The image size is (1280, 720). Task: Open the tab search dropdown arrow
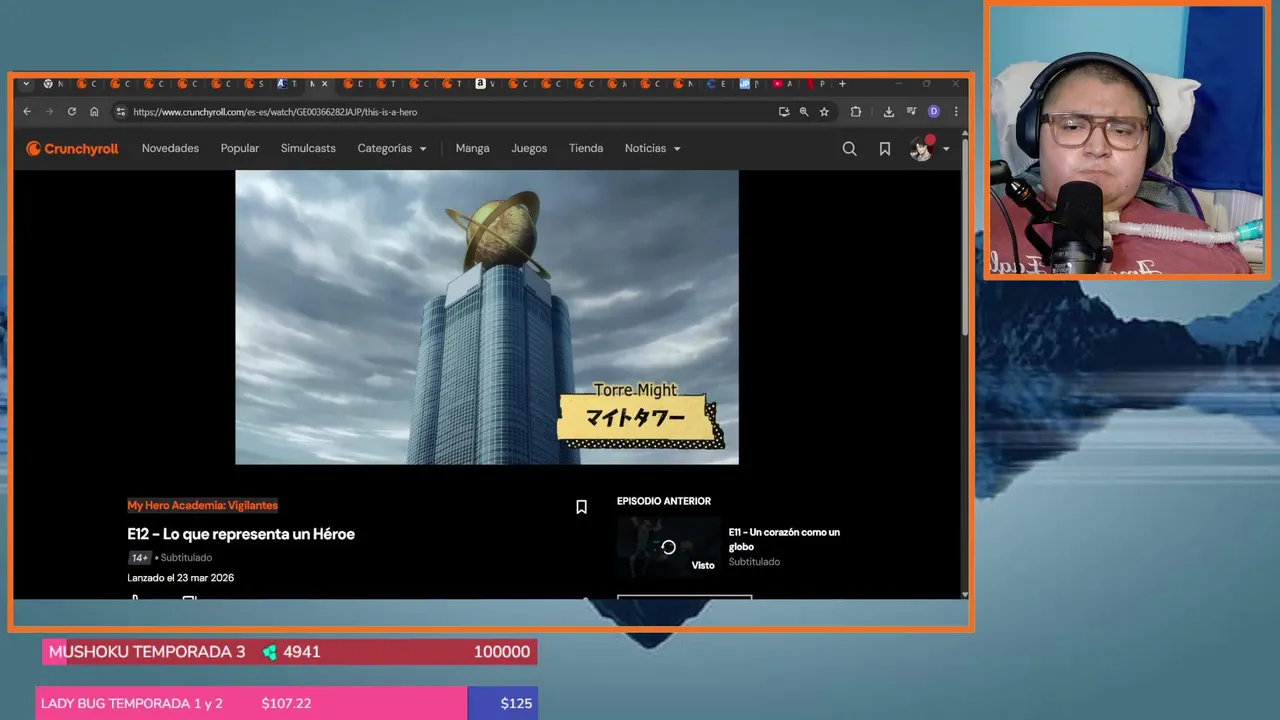coord(26,84)
